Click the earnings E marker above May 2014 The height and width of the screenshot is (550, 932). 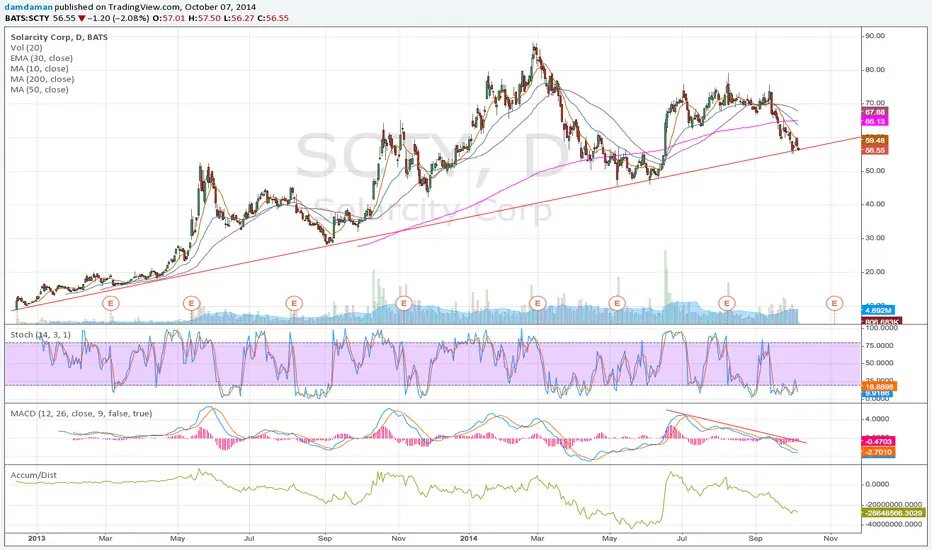(x=617, y=303)
